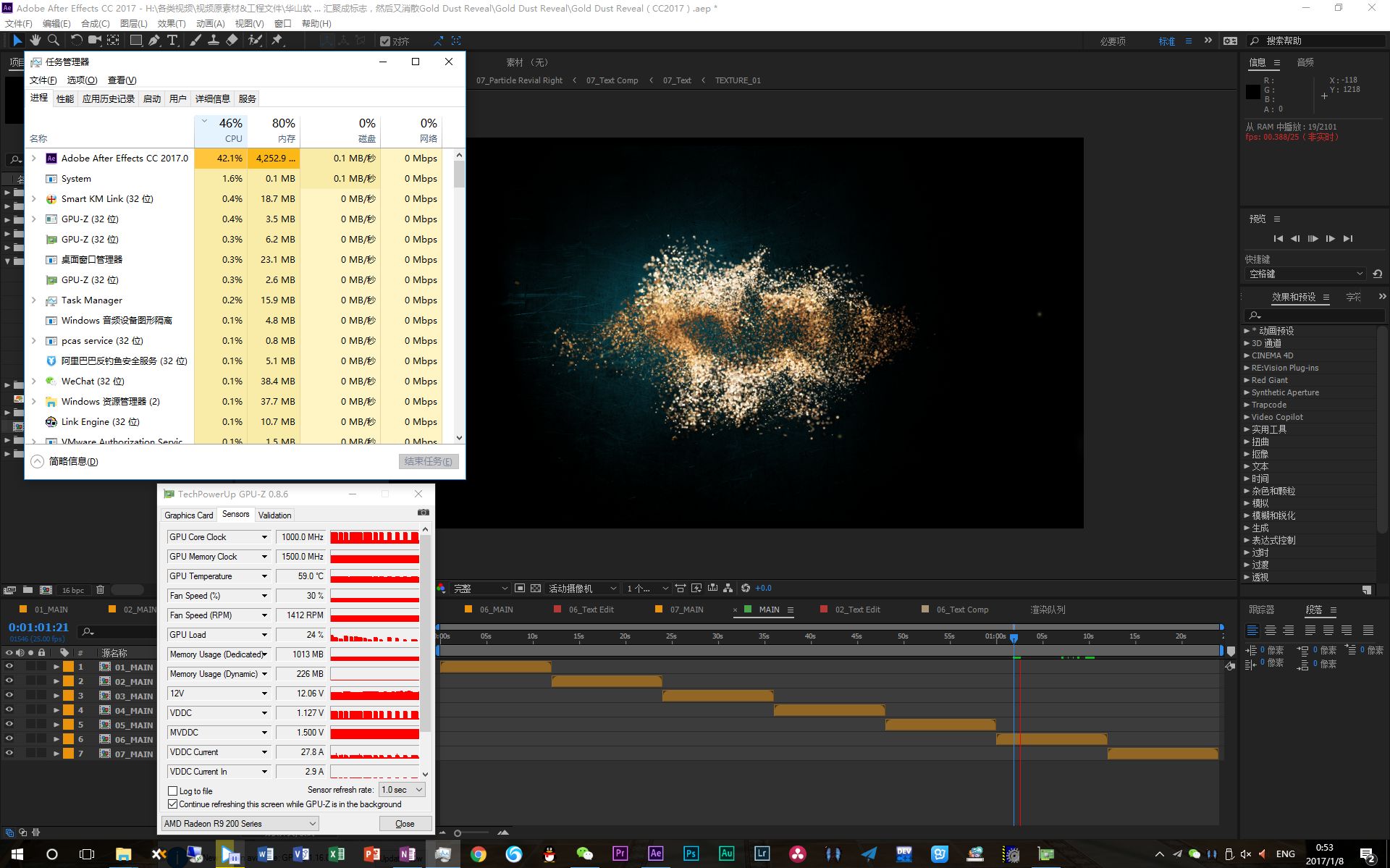The width and height of the screenshot is (1390, 868).
Task: Toggle the transparency grid in viewer
Action: pyautogui.click(x=536, y=589)
